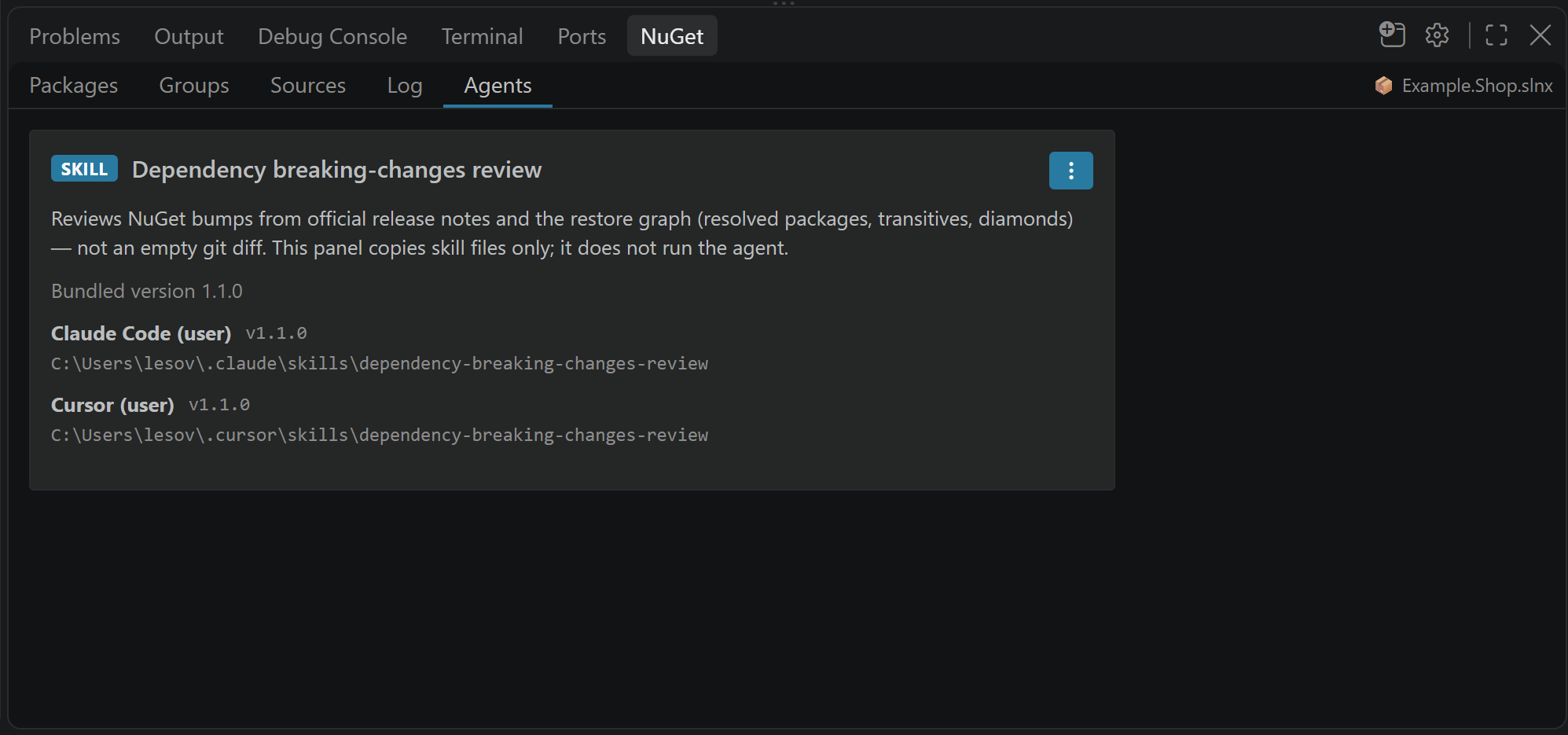The width and height of the screenshot is (1568, 735).
Task: Maximize the panel with the fullscreen icon
Action: [1496, 35]
